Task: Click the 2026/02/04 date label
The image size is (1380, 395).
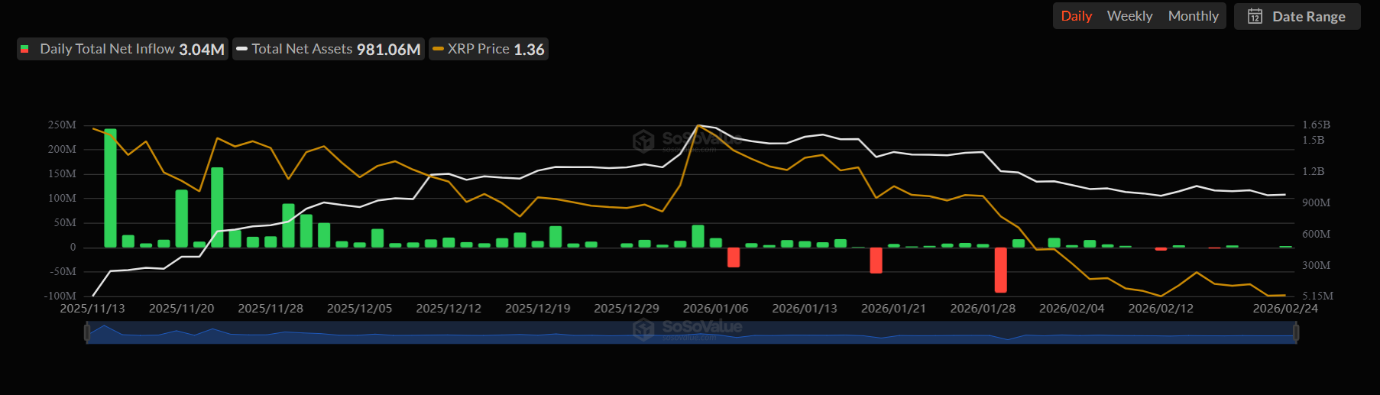Action: coord(1073,308)
